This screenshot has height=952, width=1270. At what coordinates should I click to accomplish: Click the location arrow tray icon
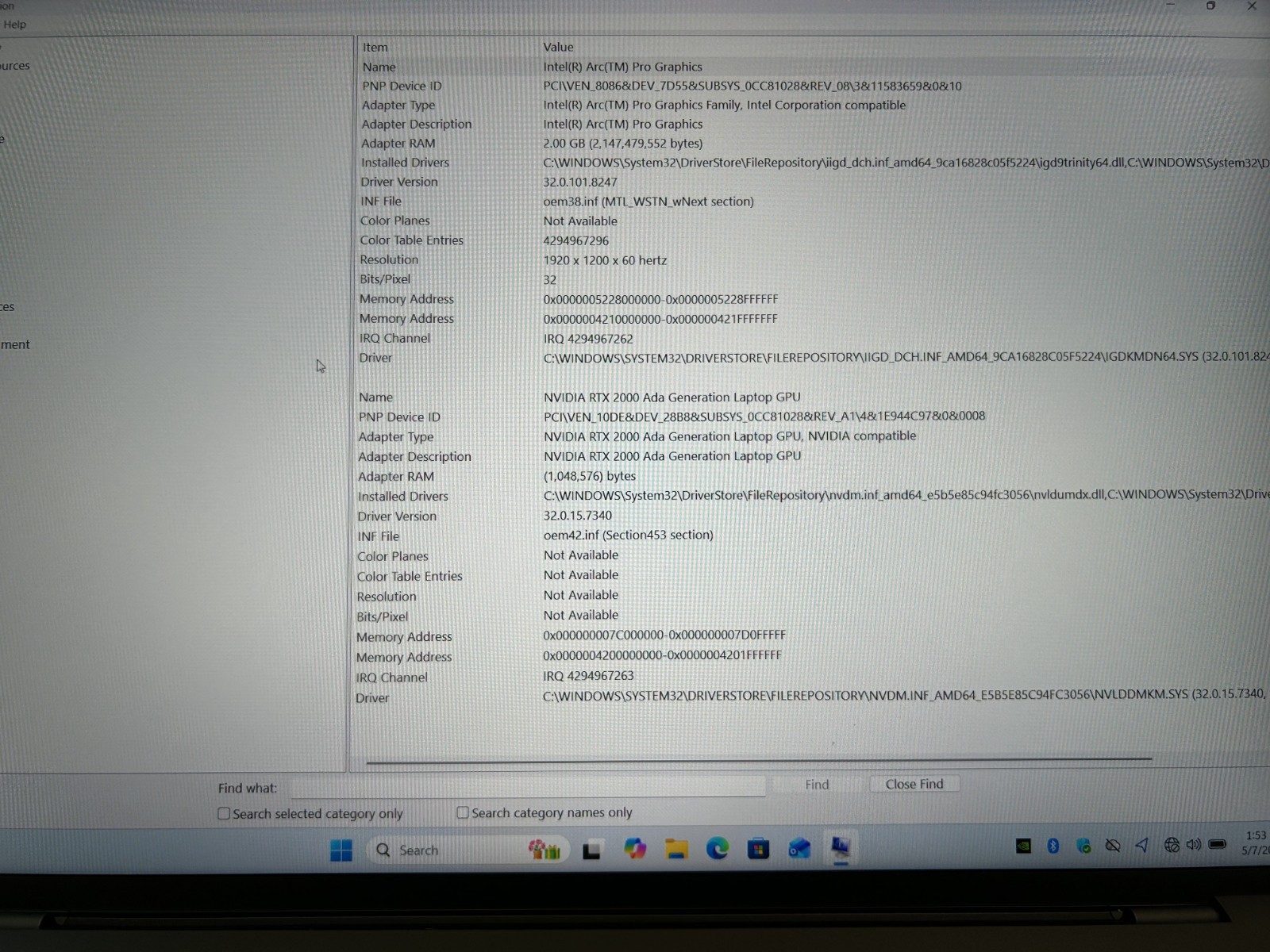pyautogui.click(x=1141, y=845)
